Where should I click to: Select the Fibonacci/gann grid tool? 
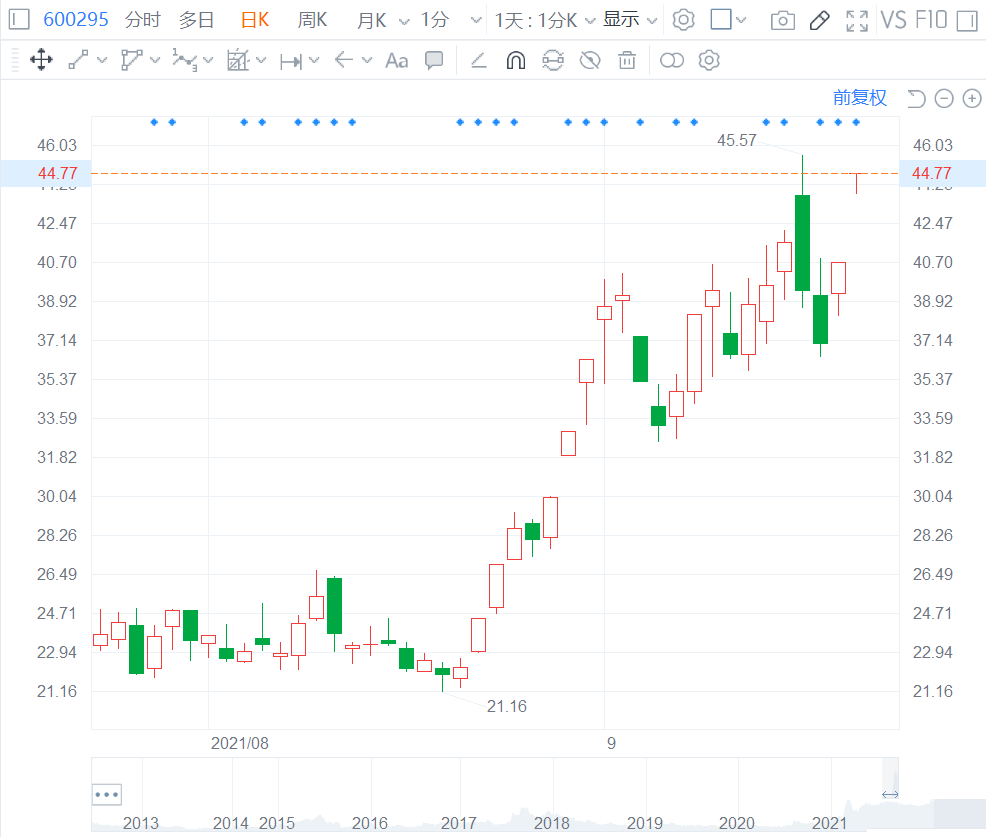tap(238, 60)
